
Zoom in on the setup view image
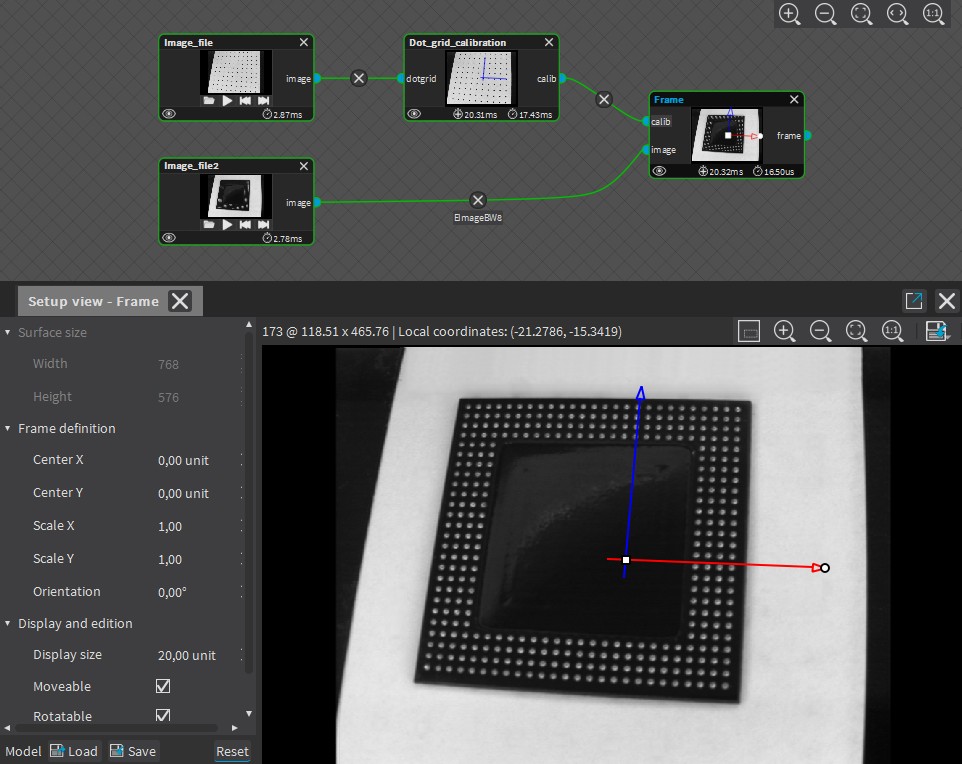coord(785,331)
